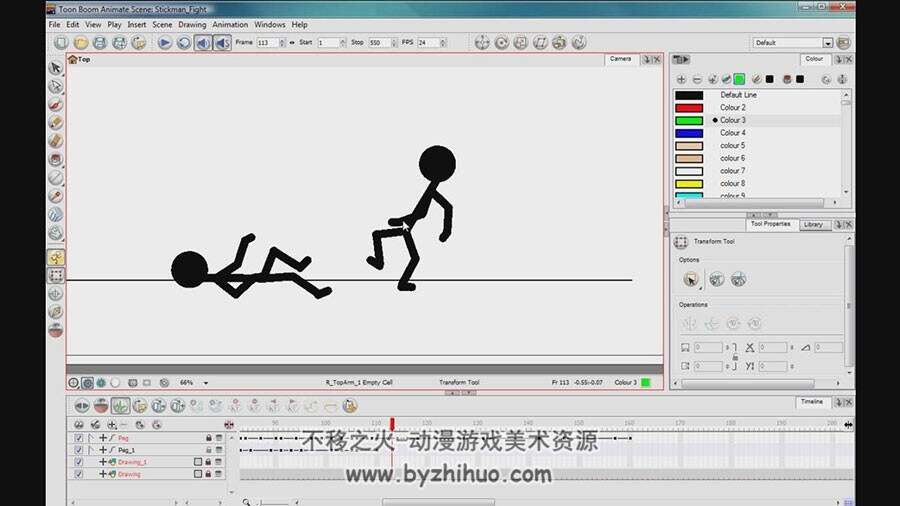Click the Stop frame field

tap(380, 43)
